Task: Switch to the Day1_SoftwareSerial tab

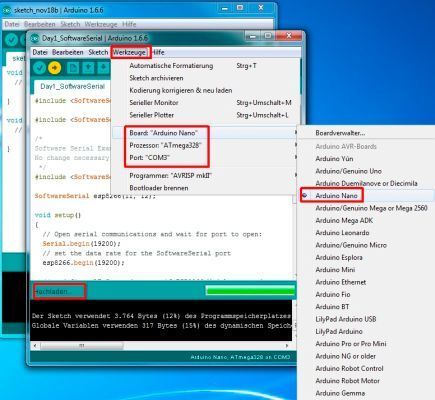Action: click(72, 87)
